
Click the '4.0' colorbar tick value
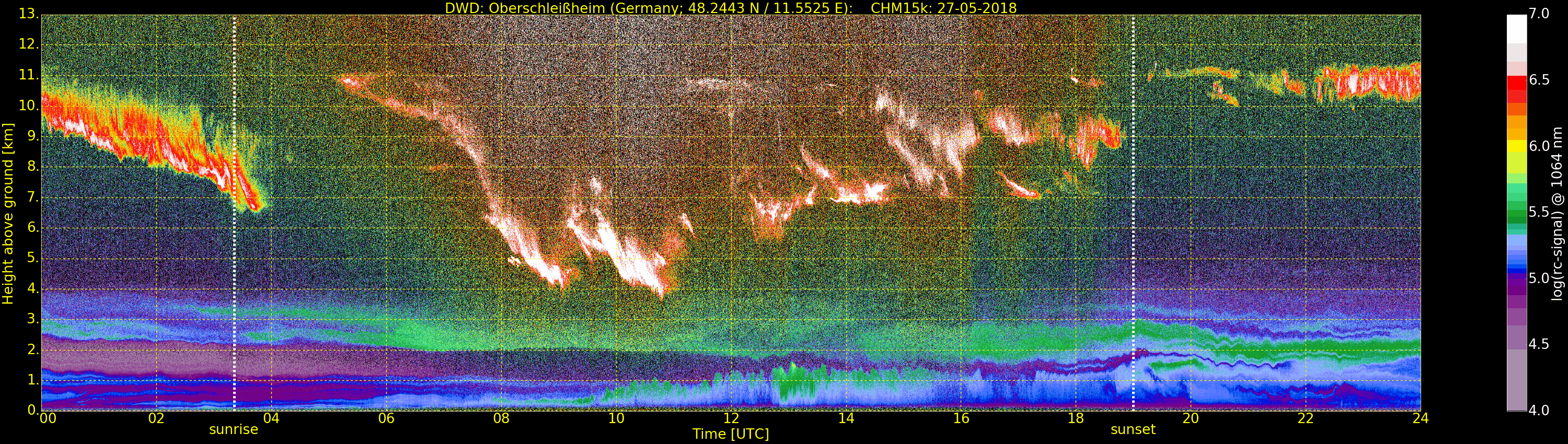coord(1539,410)
